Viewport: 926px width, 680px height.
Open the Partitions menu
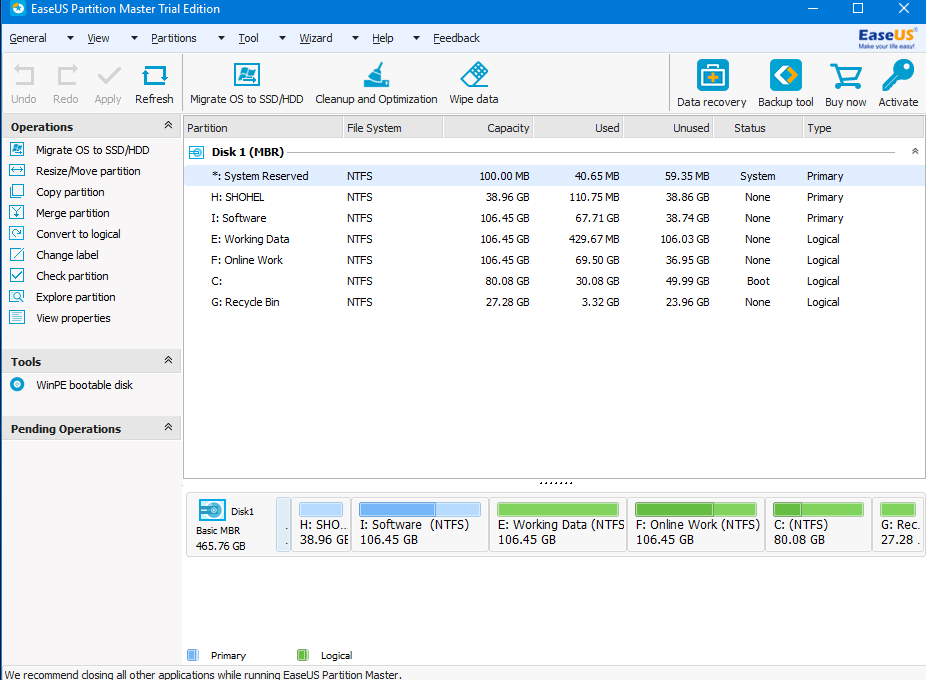174,38
